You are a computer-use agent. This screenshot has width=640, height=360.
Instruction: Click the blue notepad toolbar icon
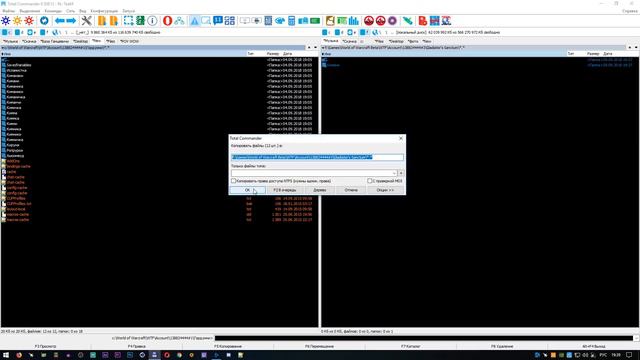click(x=268, y=20)
